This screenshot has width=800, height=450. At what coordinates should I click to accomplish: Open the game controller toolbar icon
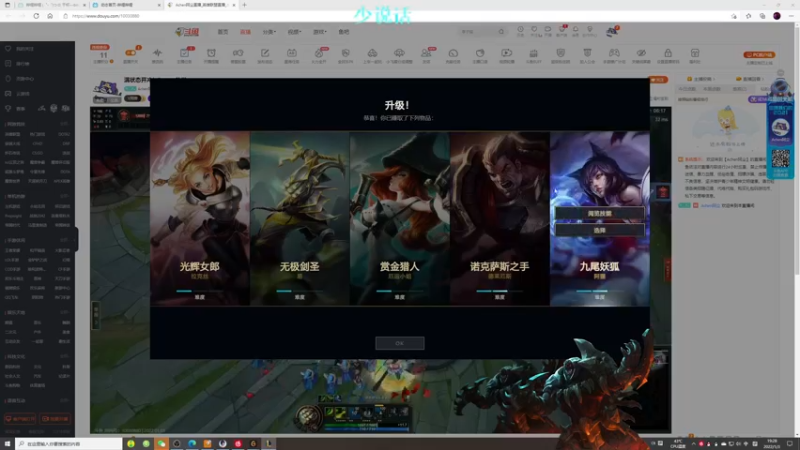click(614, 53)
